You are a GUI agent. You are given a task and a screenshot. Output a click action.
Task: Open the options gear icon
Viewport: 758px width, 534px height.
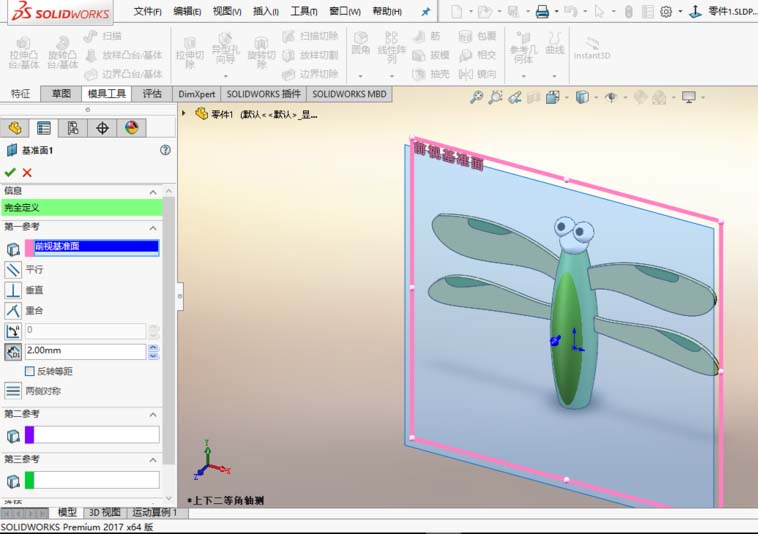click(x=666, y=12)
